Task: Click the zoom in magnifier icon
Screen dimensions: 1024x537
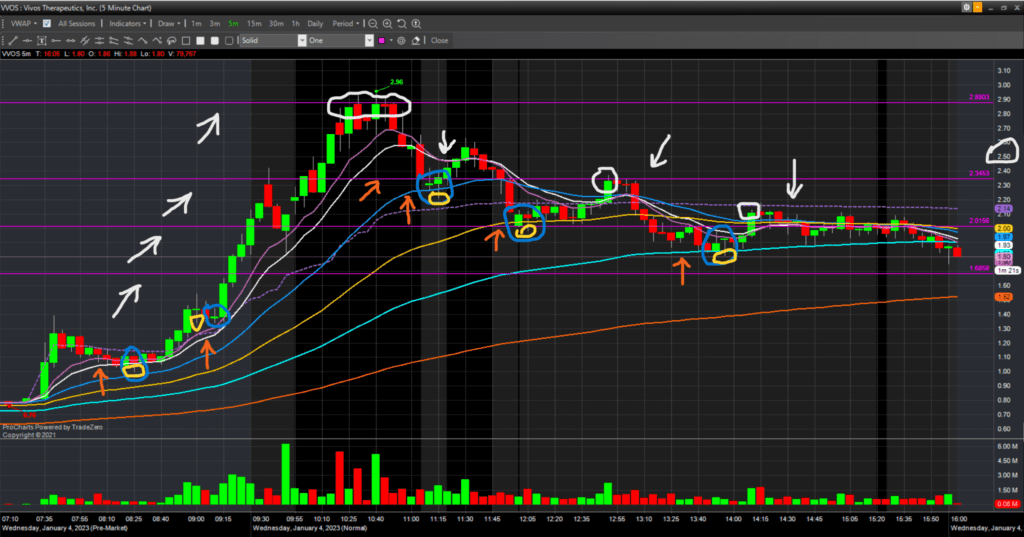Action: coord(388,22)
